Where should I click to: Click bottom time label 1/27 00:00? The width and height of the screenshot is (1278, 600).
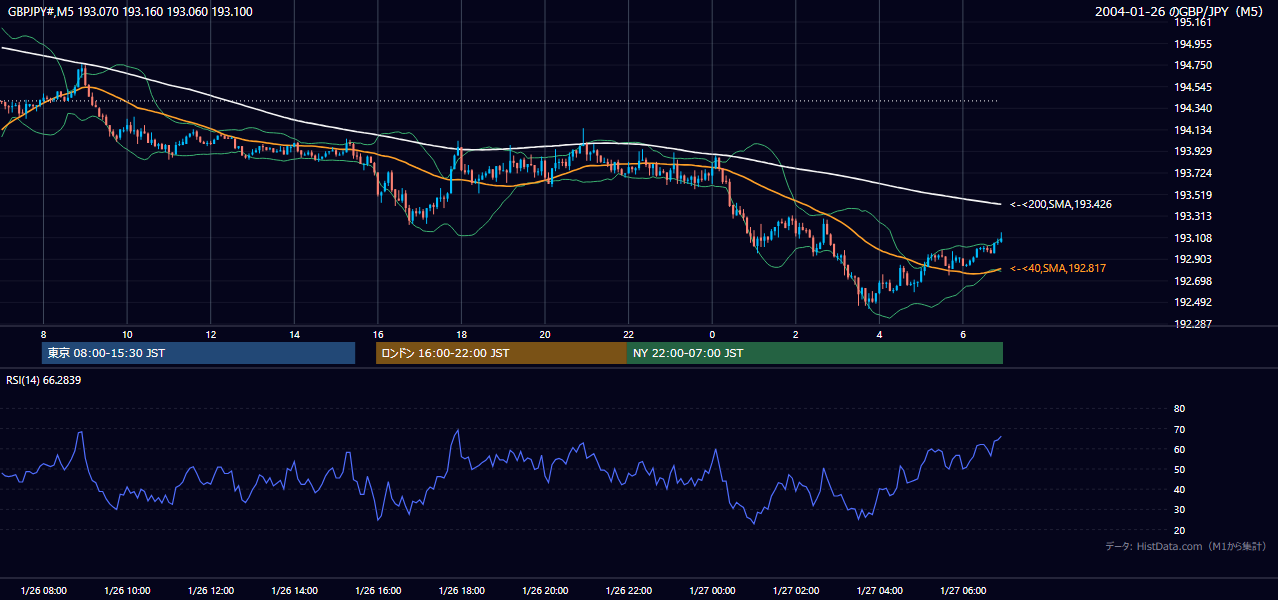click(x=712, y=590)
